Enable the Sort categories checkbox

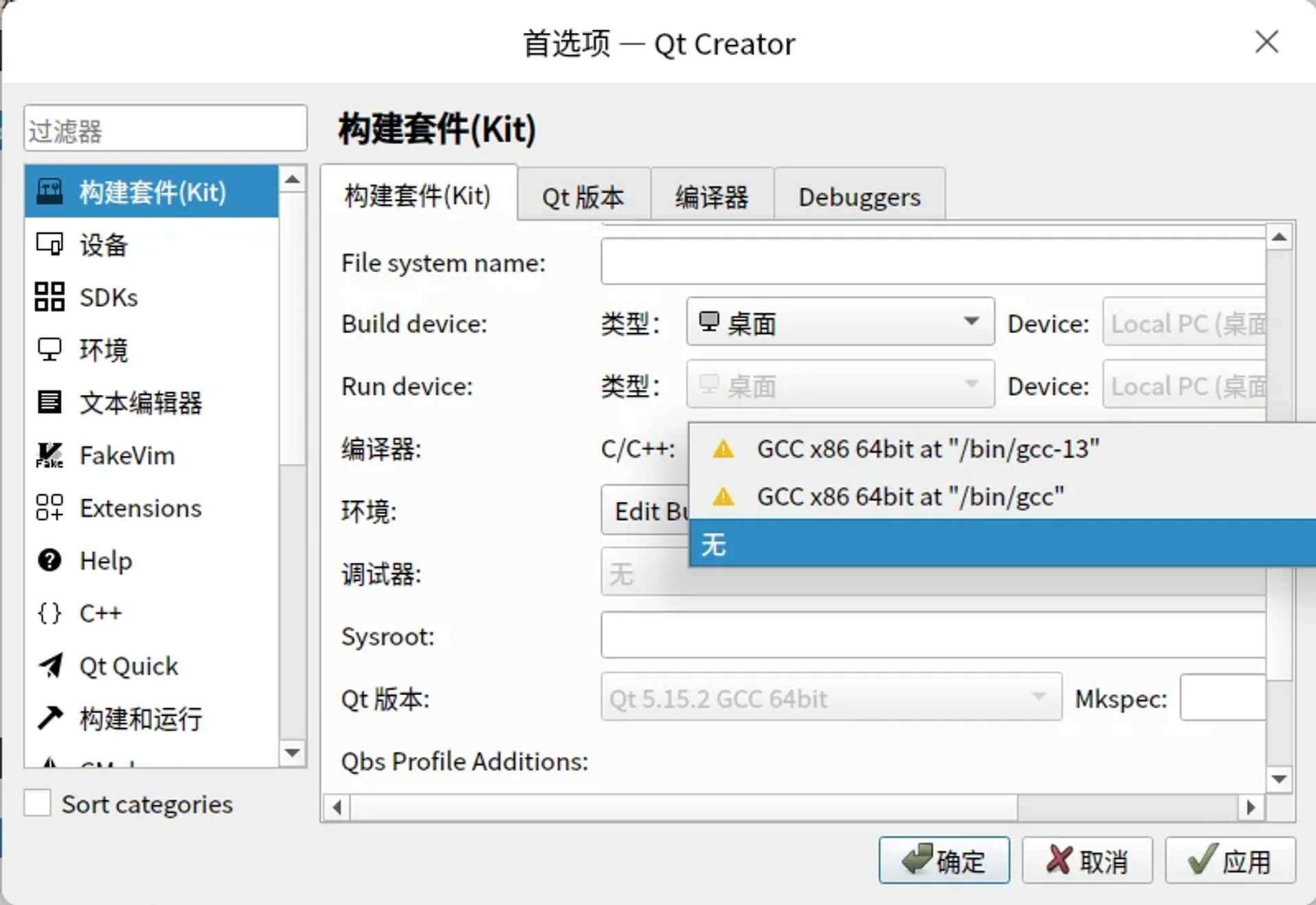38,803
